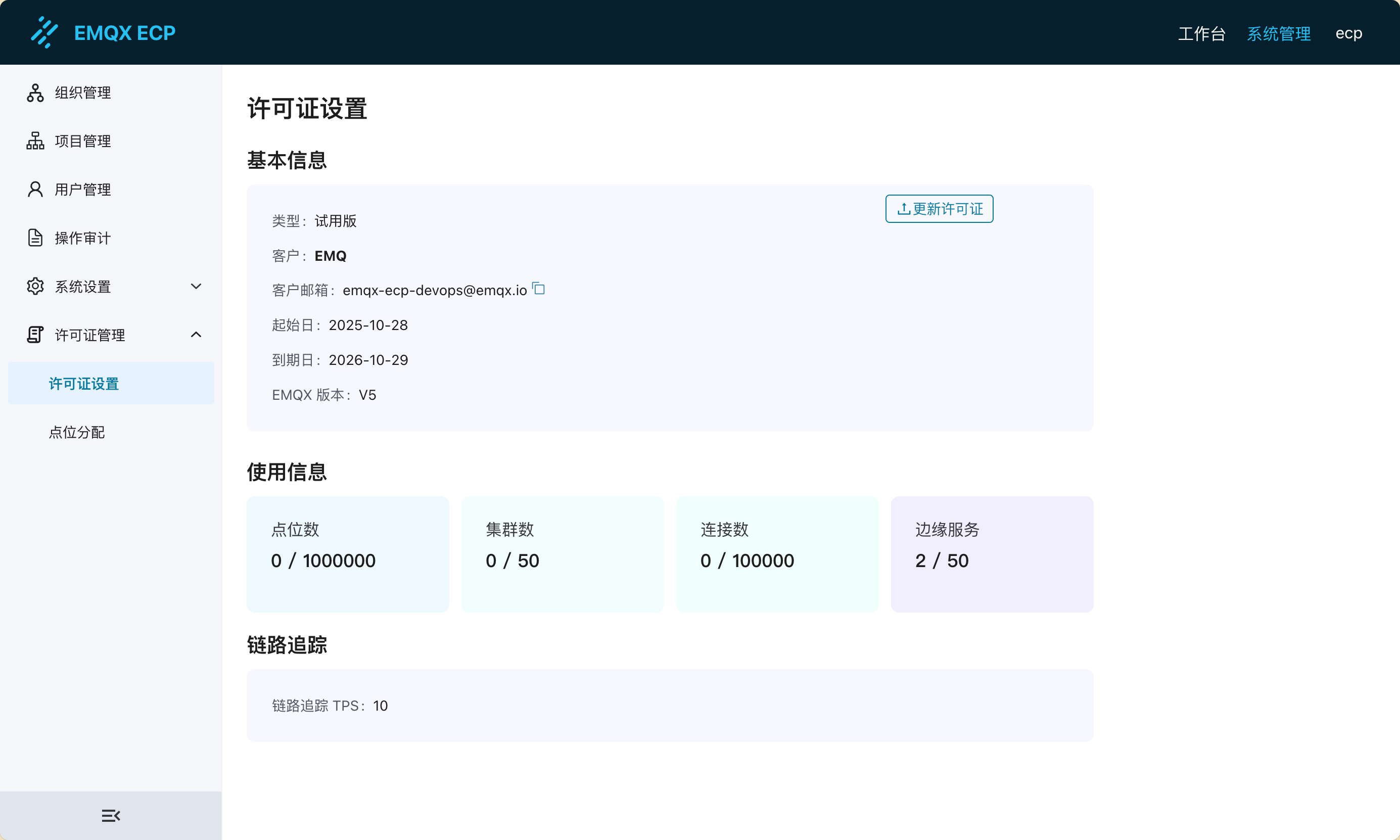Collapse the 许可证管理 submenu chevron

tap(196, 335)
